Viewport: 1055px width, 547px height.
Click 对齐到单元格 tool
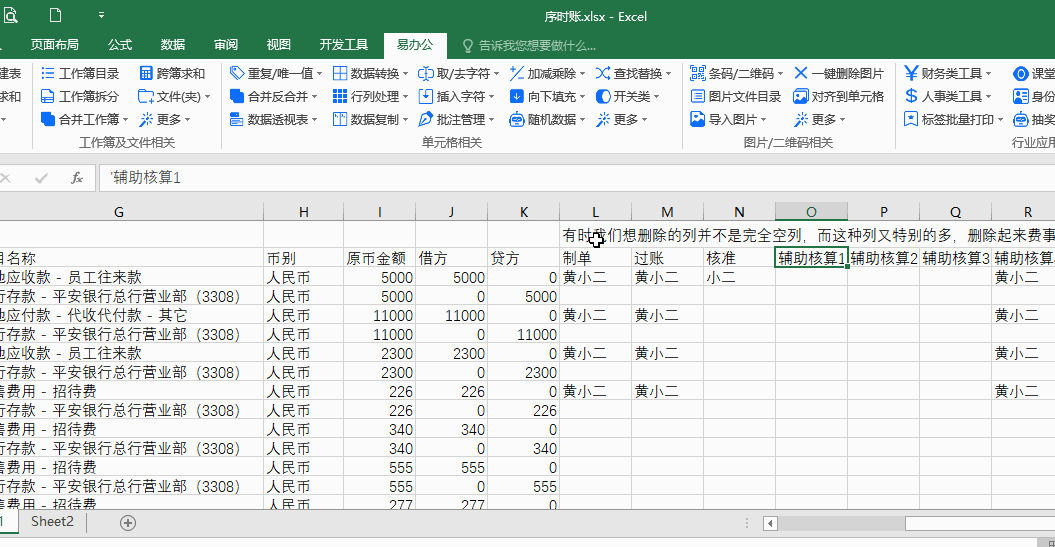pos(838,96)
